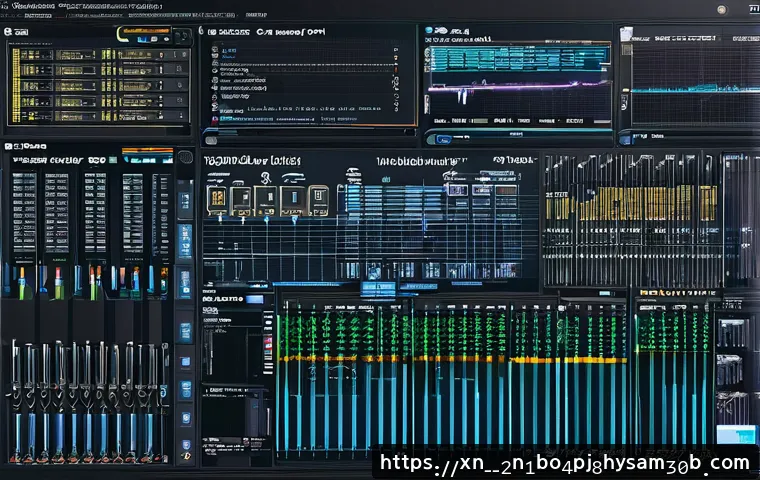
Task: Toggle the box ending the last yellow rack row
Action: (x=181, y=115)
